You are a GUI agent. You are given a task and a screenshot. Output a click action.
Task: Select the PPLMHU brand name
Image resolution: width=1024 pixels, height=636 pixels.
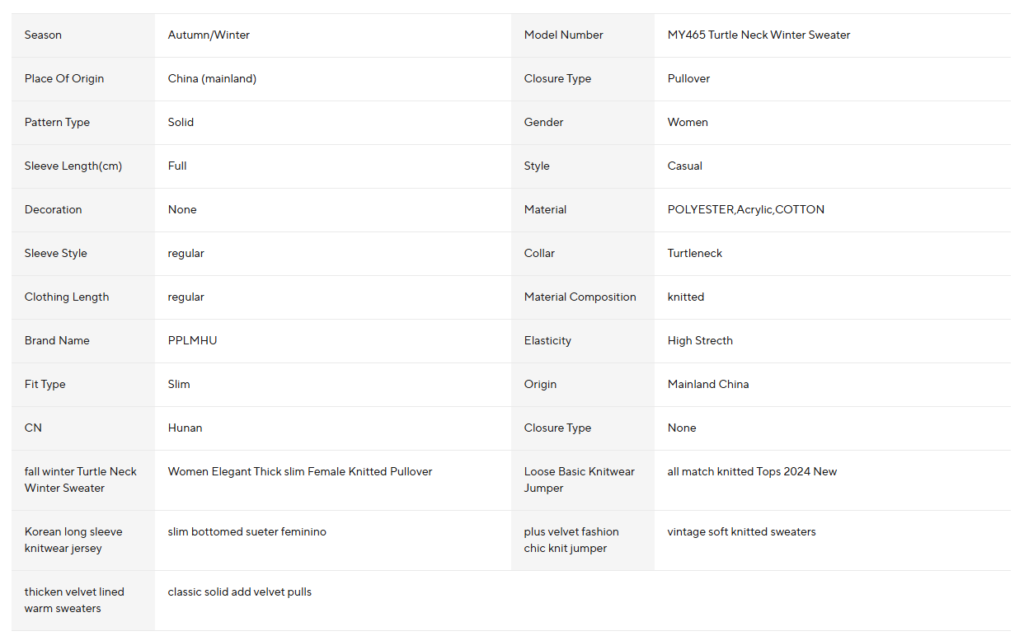pos(192,341)
